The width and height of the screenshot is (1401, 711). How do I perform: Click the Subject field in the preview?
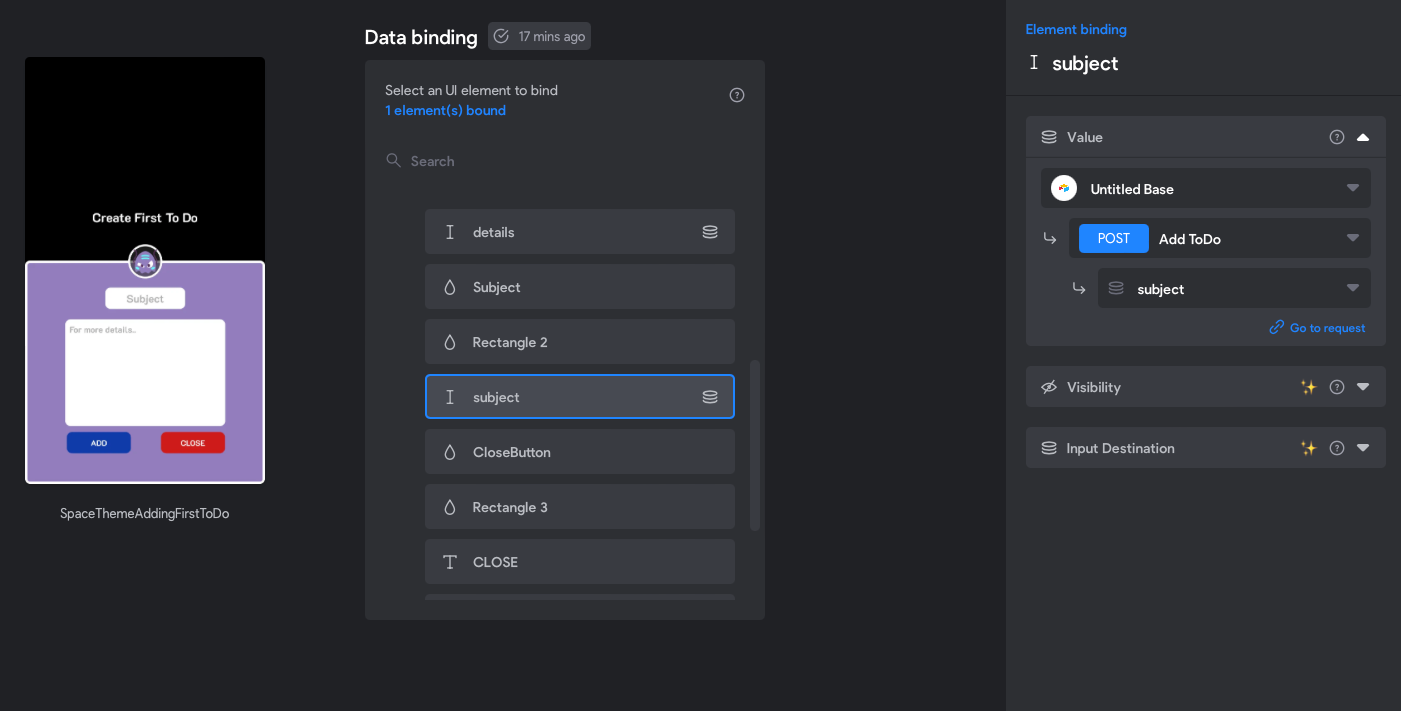[x=145, y=298]
